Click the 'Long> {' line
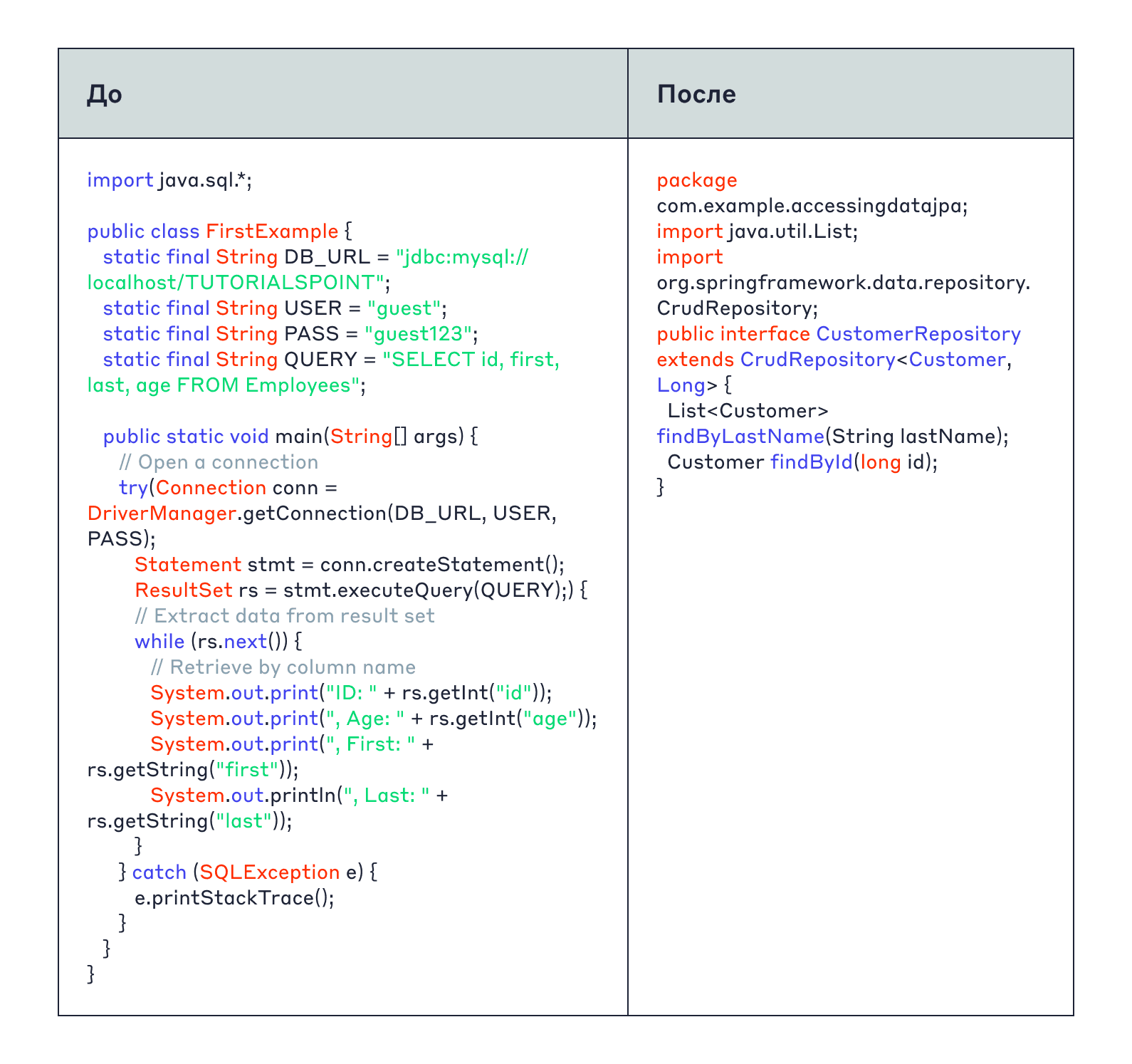Screen dimensions: 1132x1064 pyautogui.click(x=694, y=385)
